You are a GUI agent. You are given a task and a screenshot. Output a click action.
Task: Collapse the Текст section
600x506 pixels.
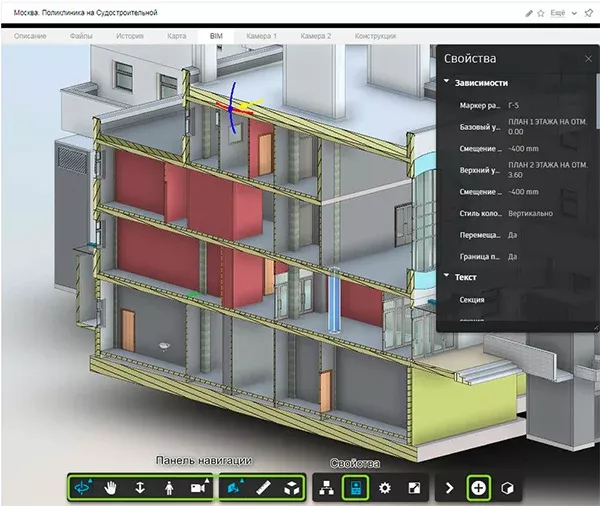click(x=447, y=277)
